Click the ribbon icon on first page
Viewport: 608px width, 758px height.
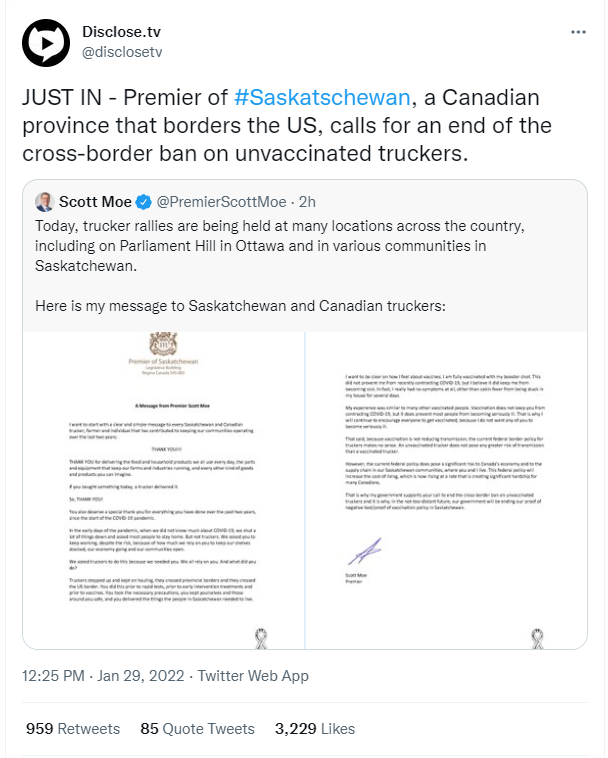tap(261, 638)
